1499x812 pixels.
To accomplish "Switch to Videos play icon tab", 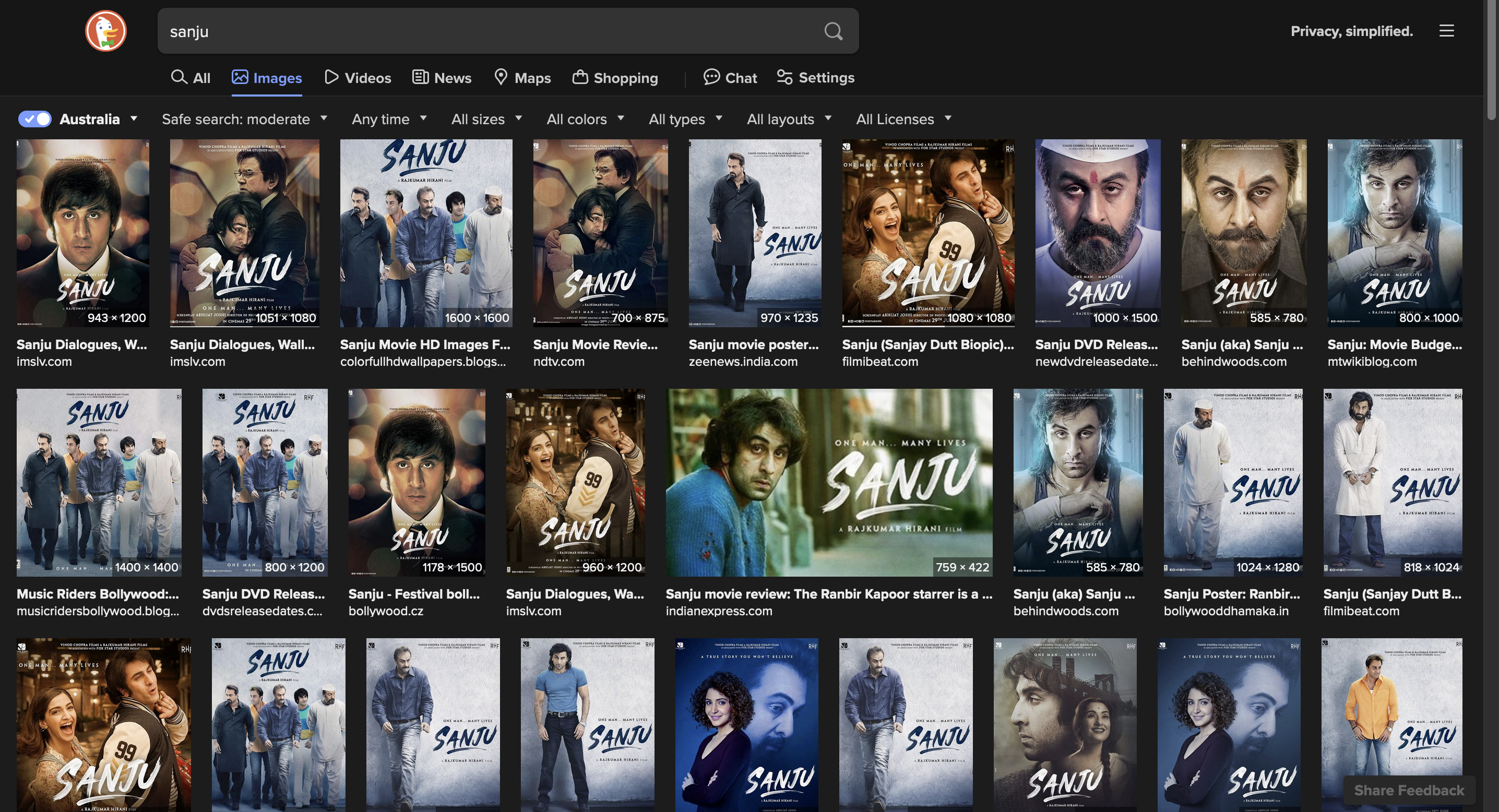I will coord(358,77).
